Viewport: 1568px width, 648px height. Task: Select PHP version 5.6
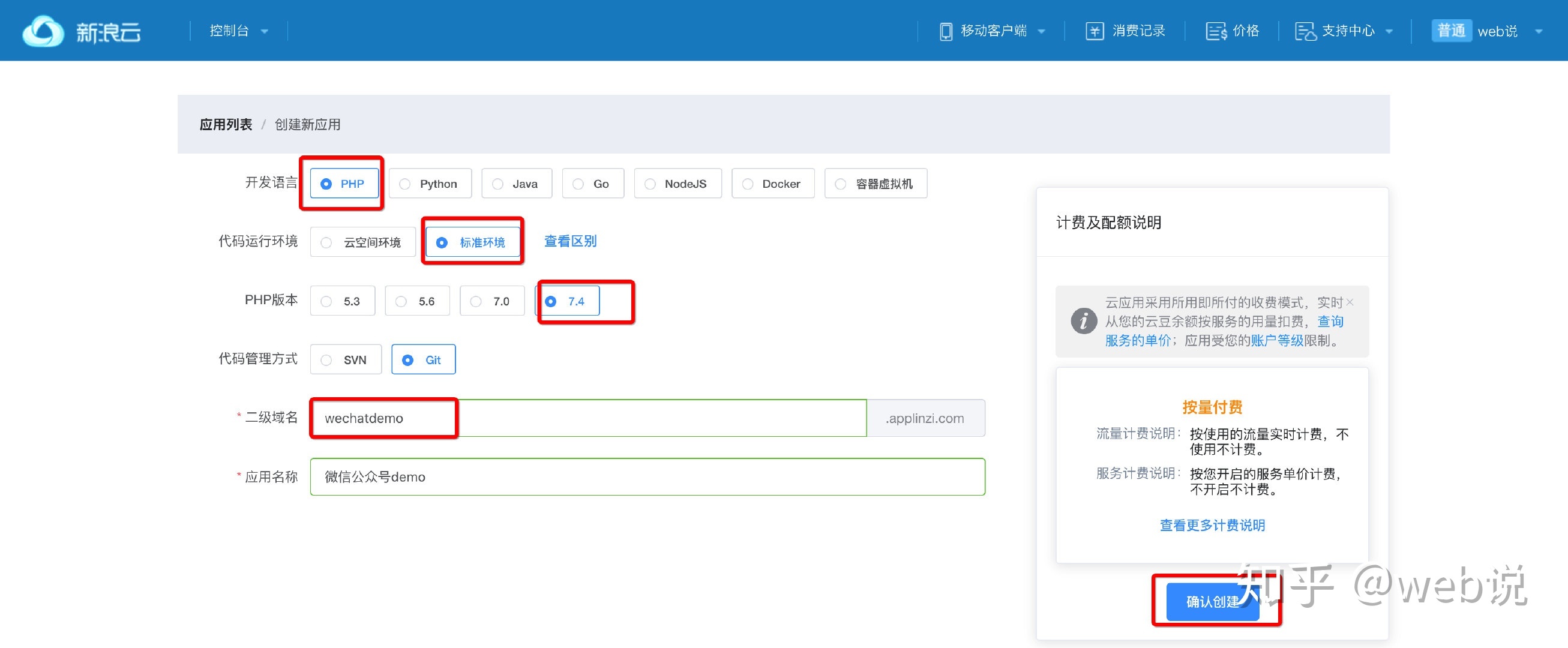(418, 301)
